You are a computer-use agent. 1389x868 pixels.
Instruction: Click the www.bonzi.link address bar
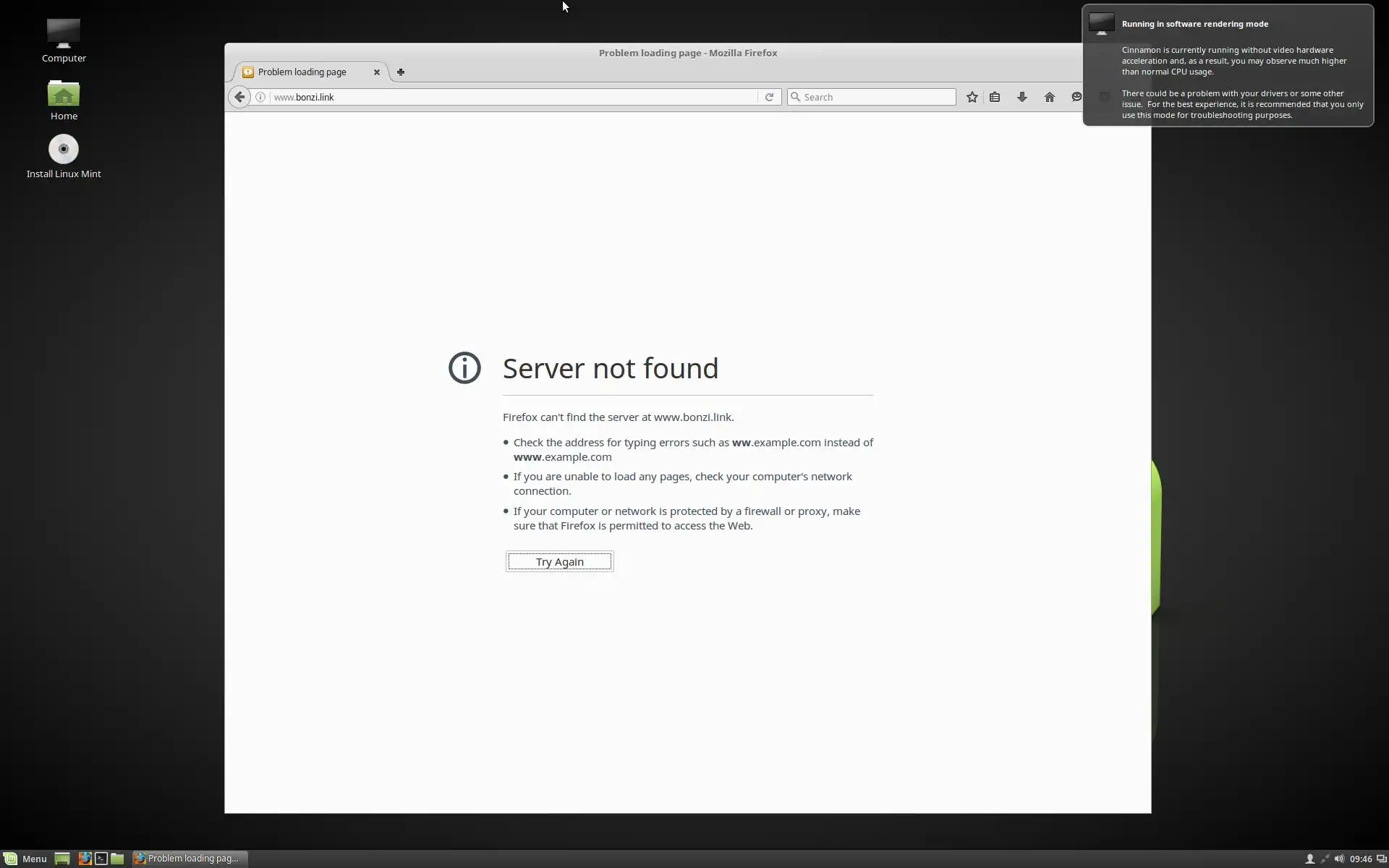click(x=506, y=97)
